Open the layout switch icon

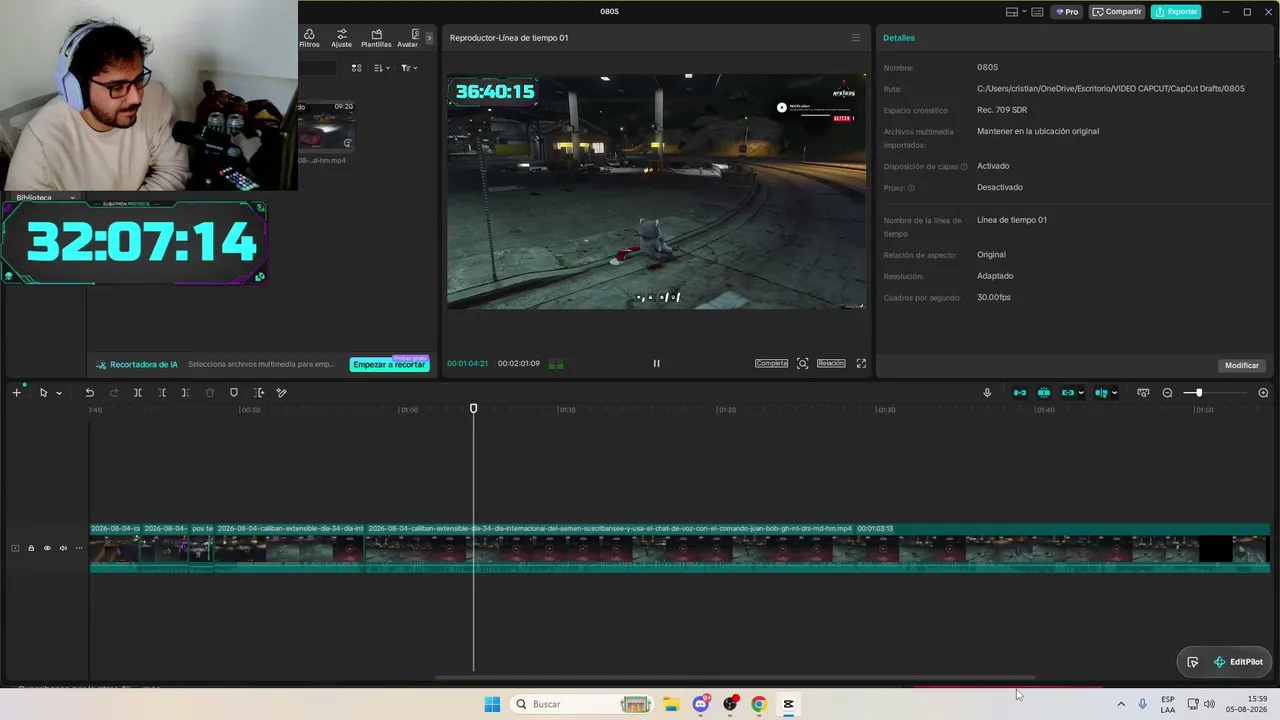[x=1012, y=12]
